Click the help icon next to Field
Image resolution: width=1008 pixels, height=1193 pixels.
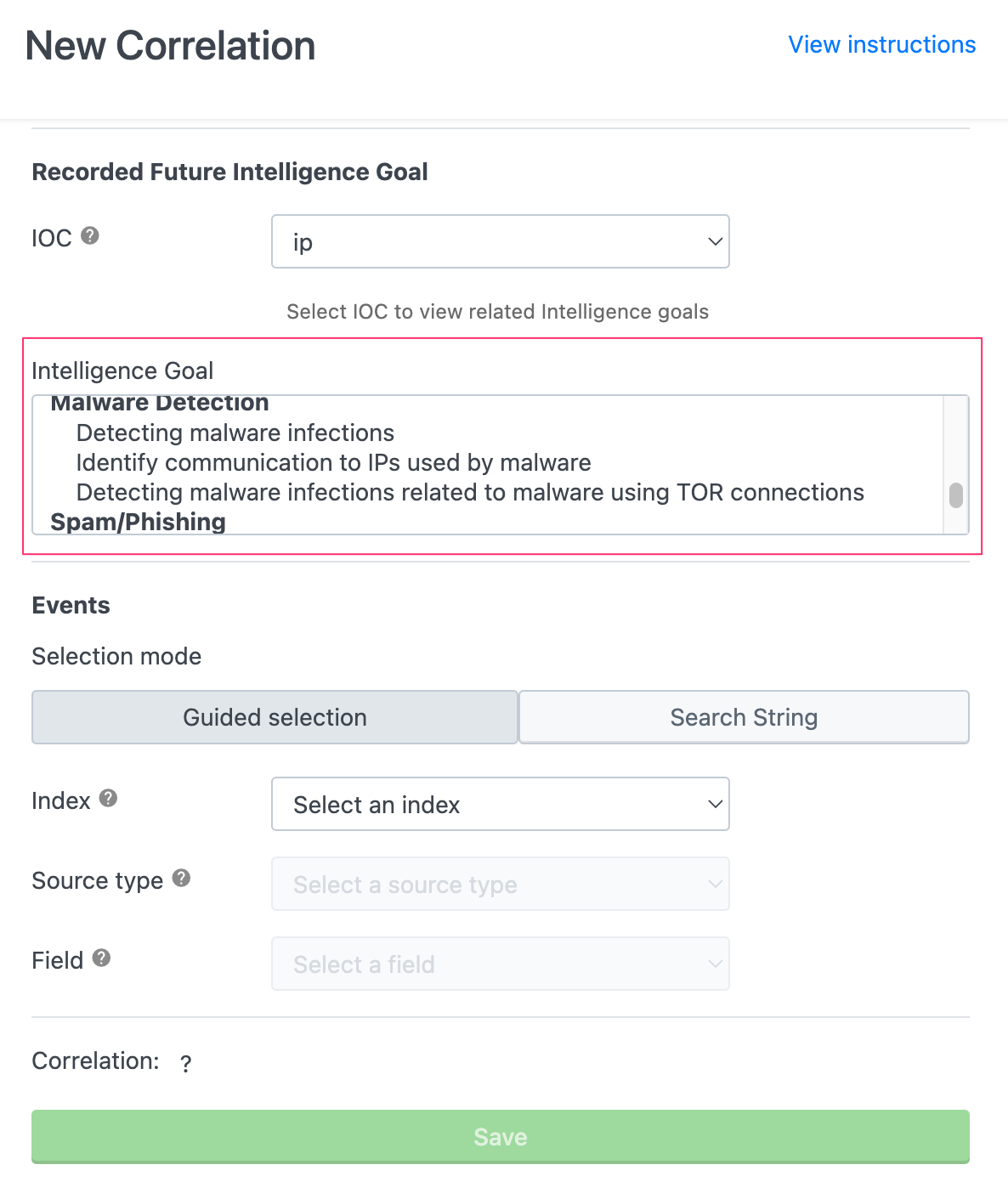coord(101,958)
